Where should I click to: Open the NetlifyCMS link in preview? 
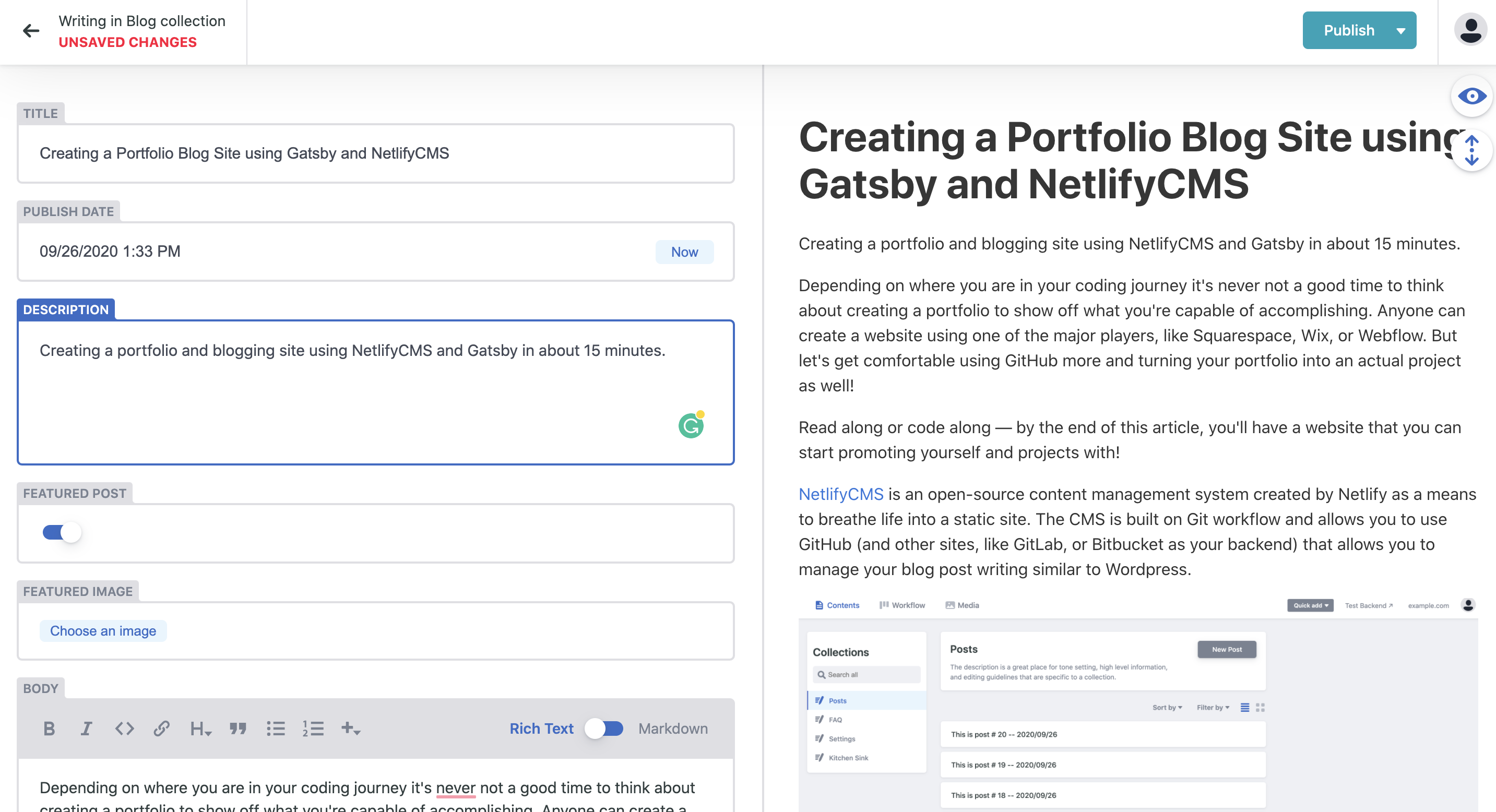(x=840, y=494)
